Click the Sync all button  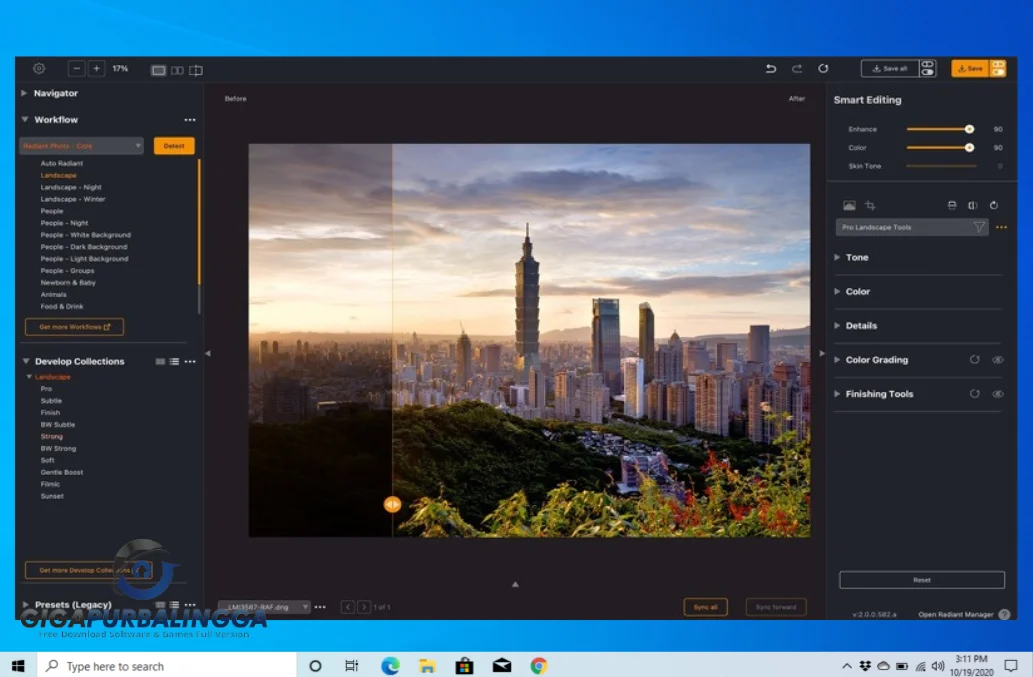click(x=706, y=607)
